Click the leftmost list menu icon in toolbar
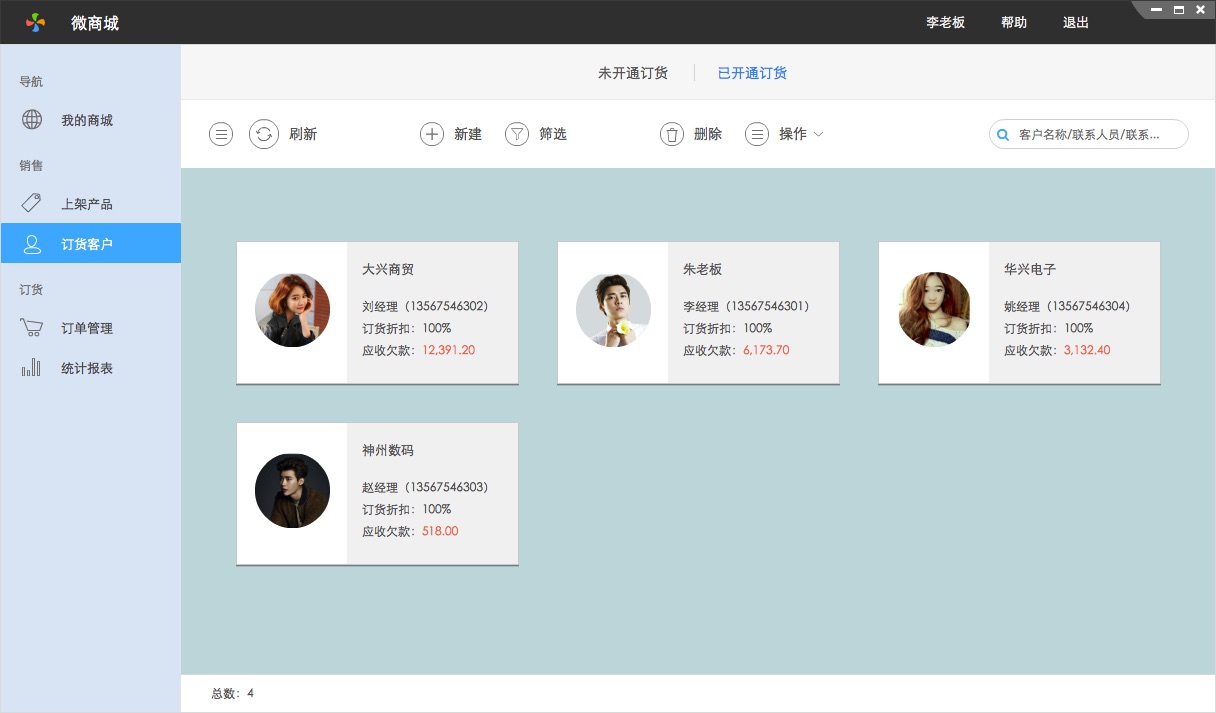This screenshot has width=1216, height=713. point(221,134)
